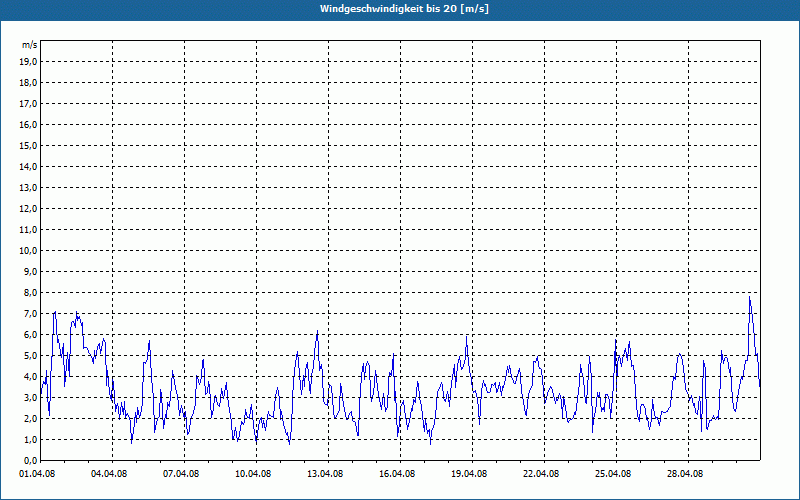Click the 18,0 y-axis label
800x500 pixels.
coord(29,83)
